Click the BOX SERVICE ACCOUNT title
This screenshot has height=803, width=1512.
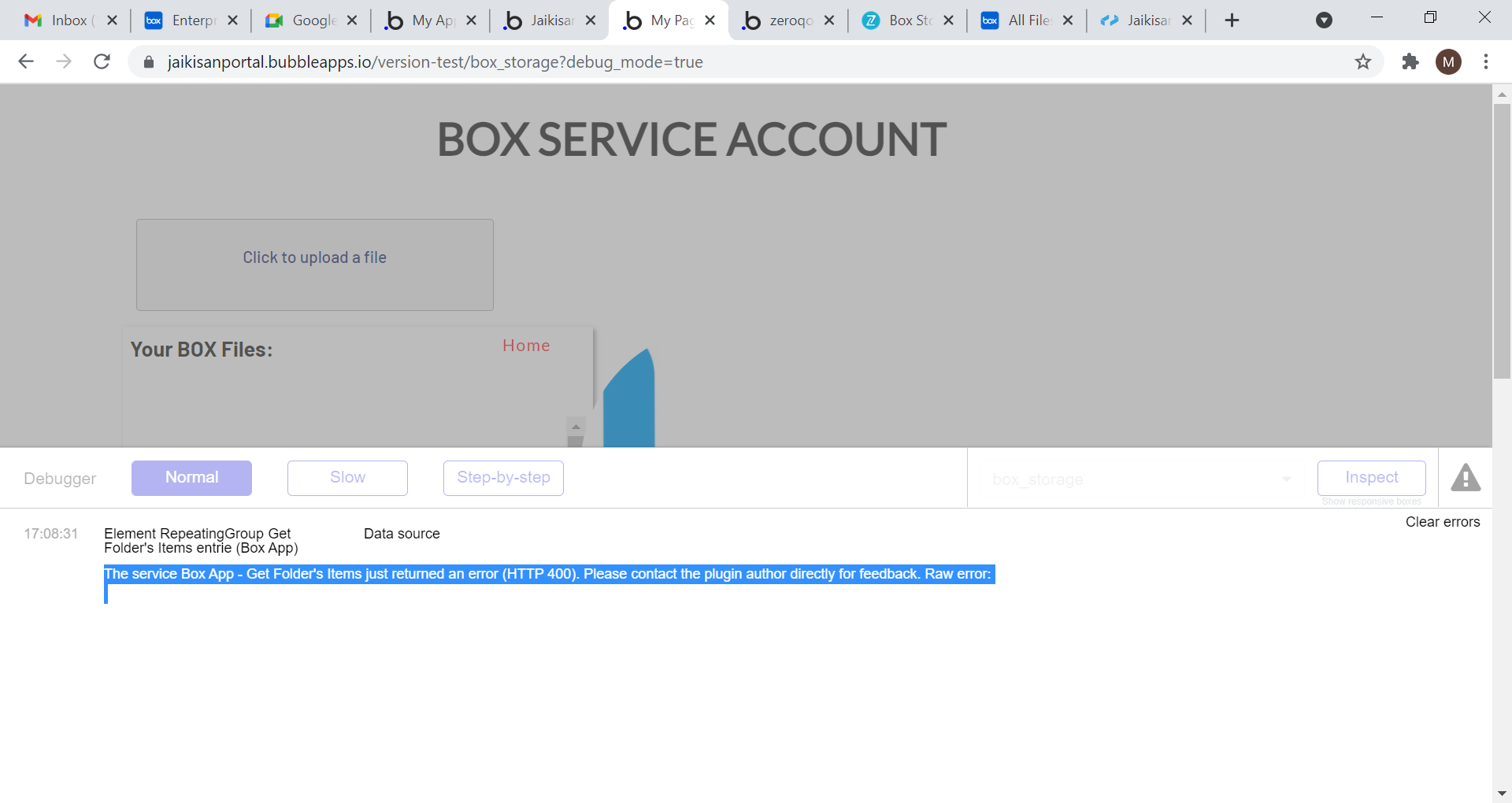(x=691, y=139)
